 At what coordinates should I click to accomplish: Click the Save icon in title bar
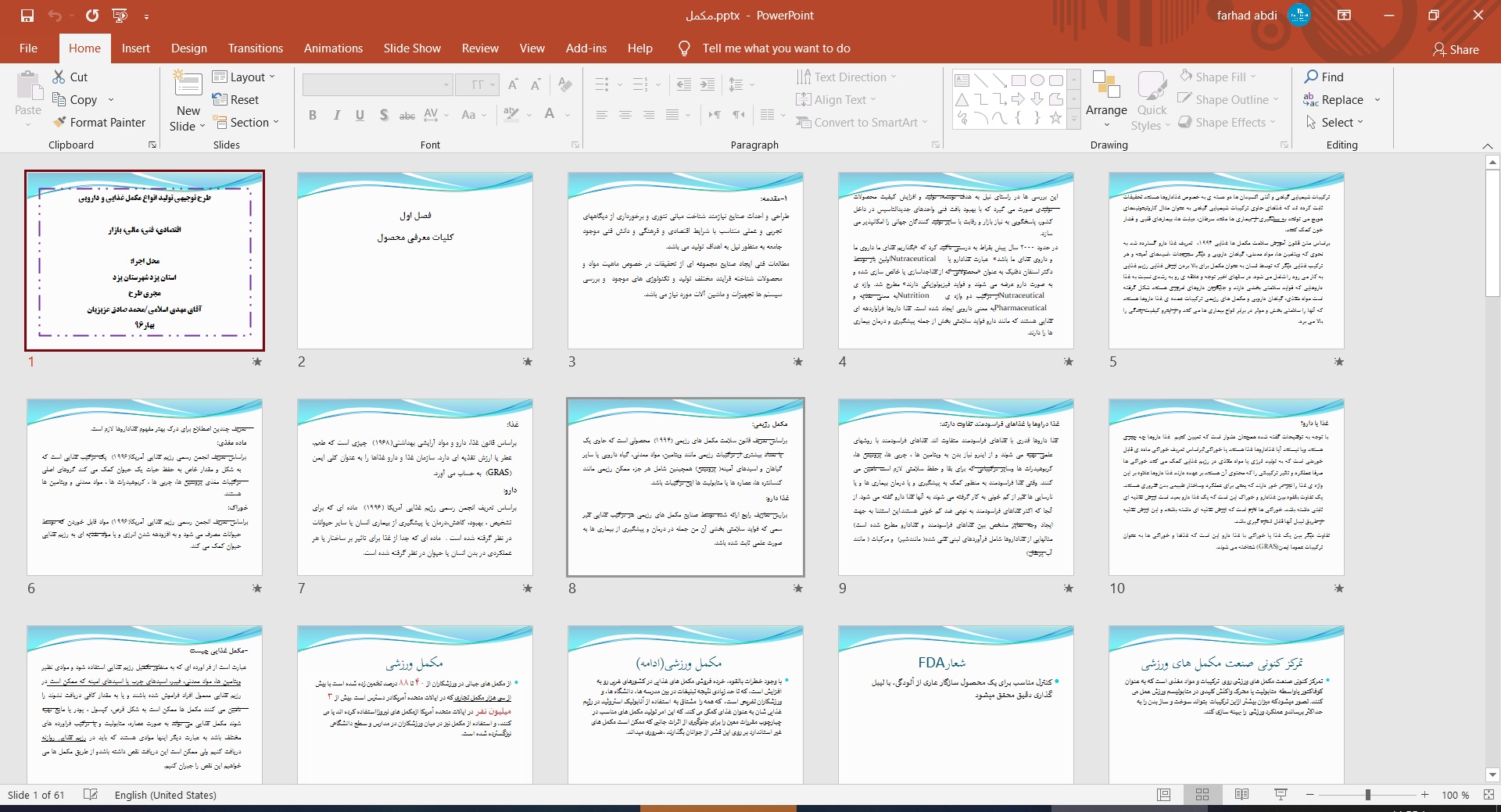point(27,16)
